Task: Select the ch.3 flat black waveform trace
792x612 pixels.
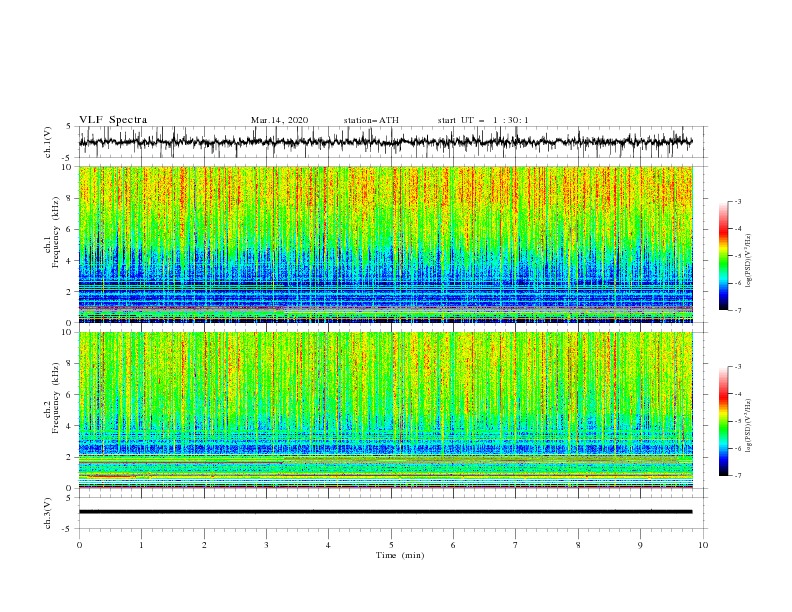Action: click(385, 512)
